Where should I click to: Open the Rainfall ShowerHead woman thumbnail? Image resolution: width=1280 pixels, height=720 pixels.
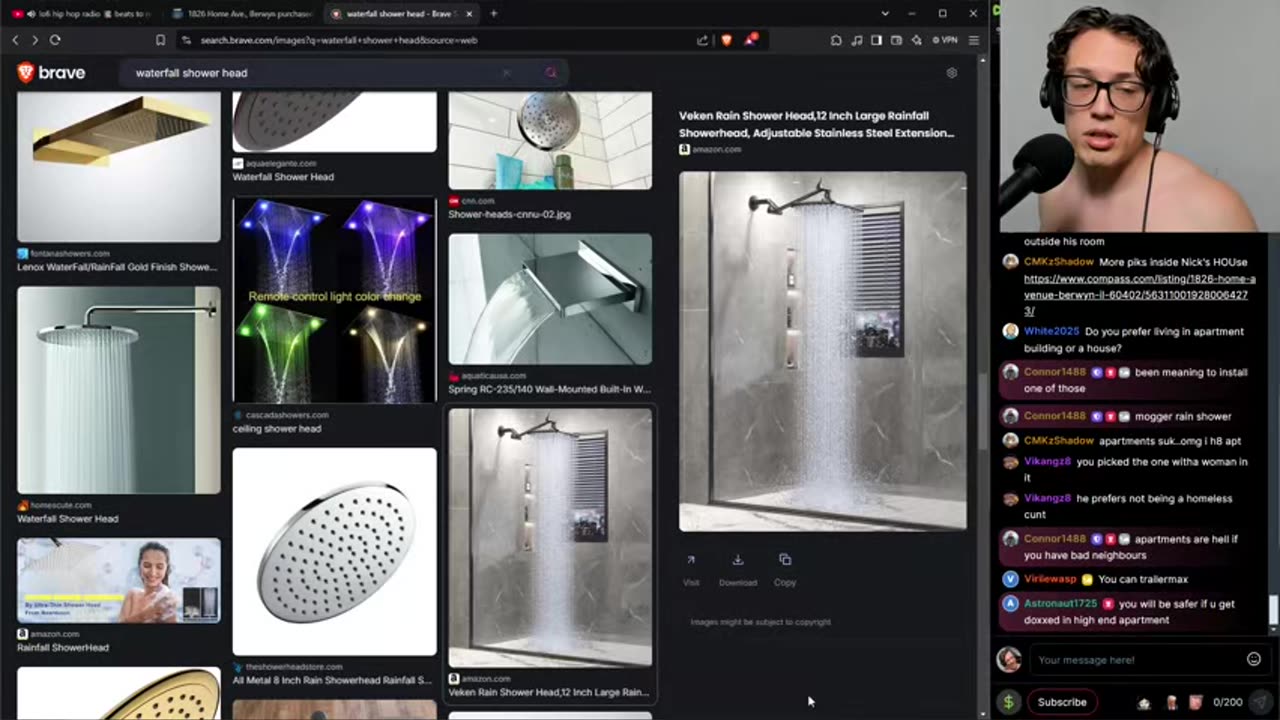coord(119,580)
